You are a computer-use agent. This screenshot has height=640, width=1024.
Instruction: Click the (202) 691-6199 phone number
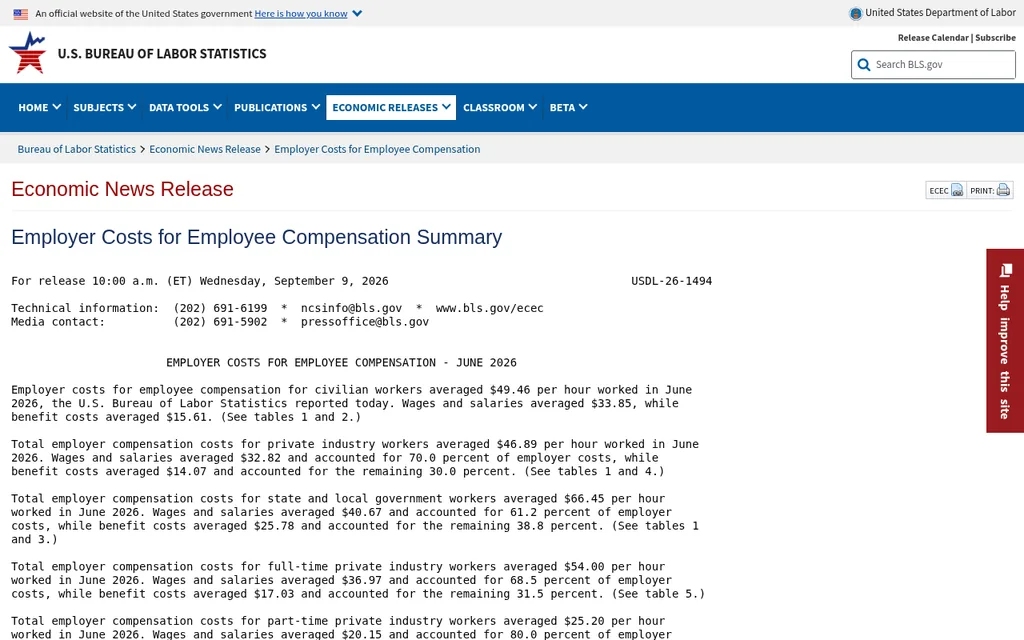coord(220,308)
